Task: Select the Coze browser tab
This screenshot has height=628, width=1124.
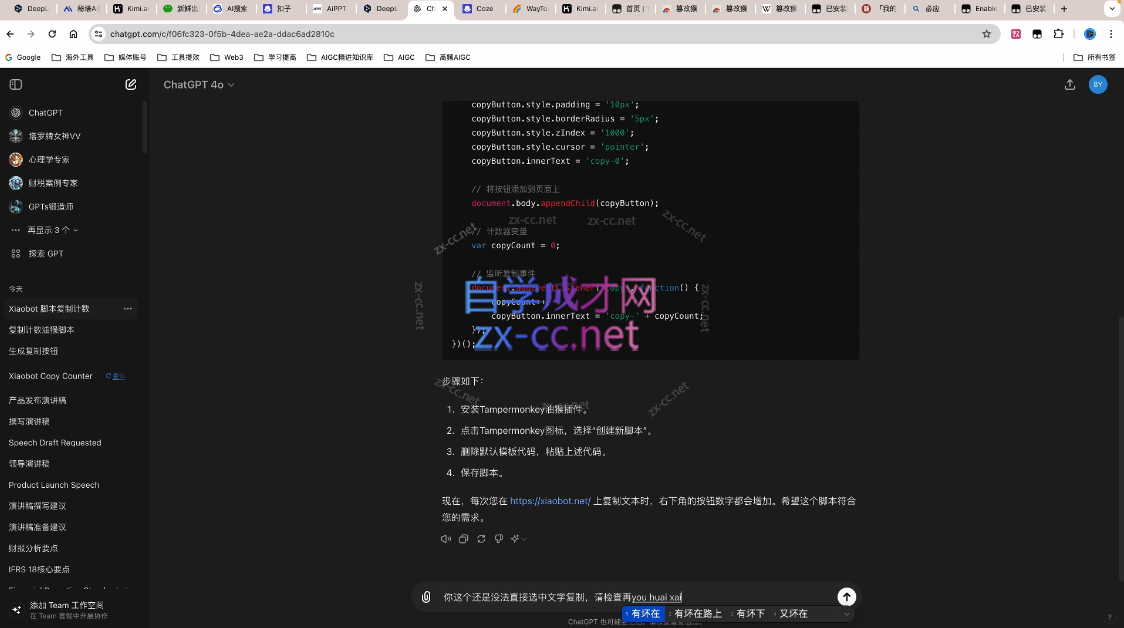Action: tap(482, 8)
